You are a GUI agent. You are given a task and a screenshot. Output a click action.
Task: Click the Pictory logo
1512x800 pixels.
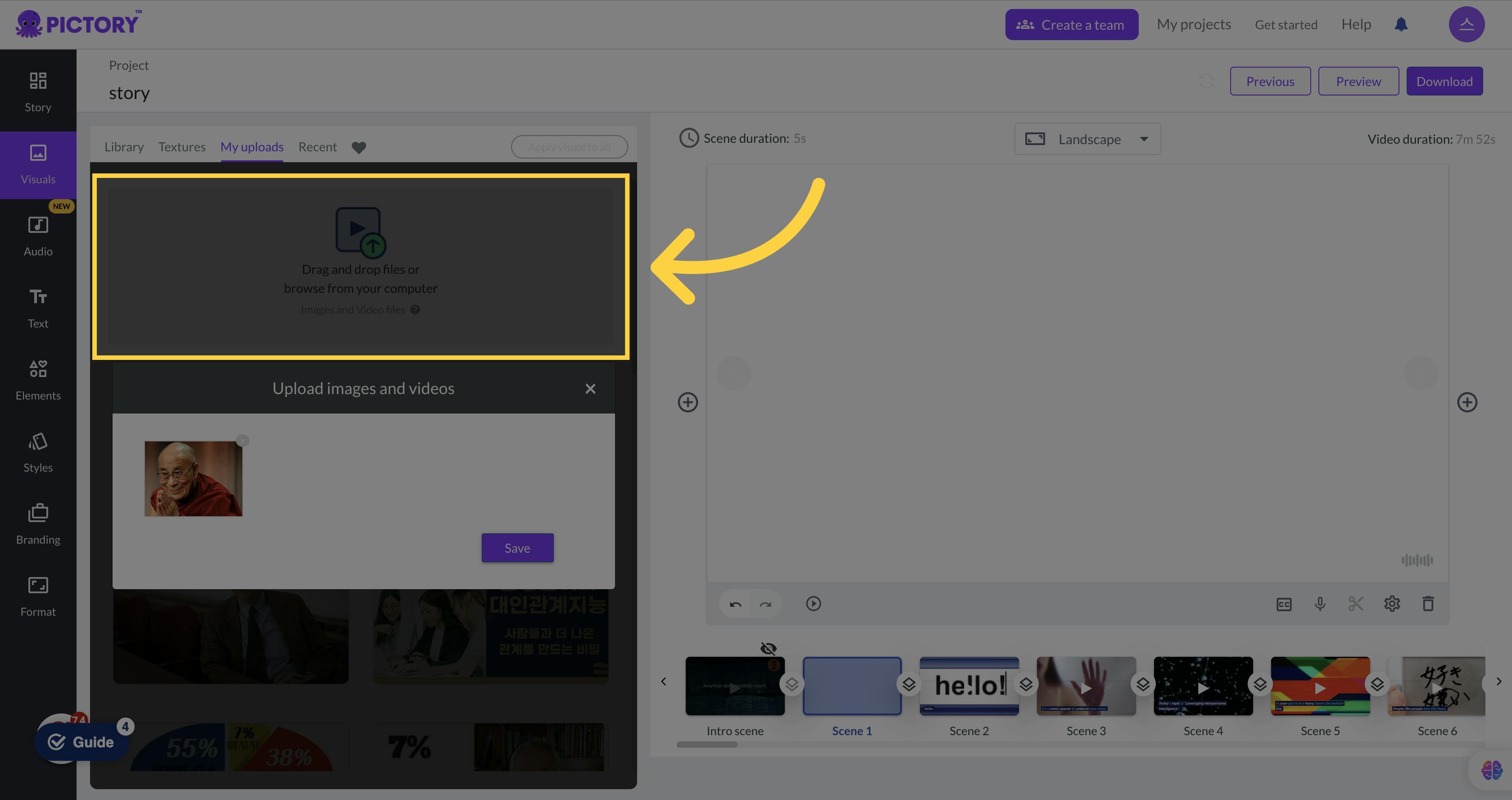(x=79, y=24)
